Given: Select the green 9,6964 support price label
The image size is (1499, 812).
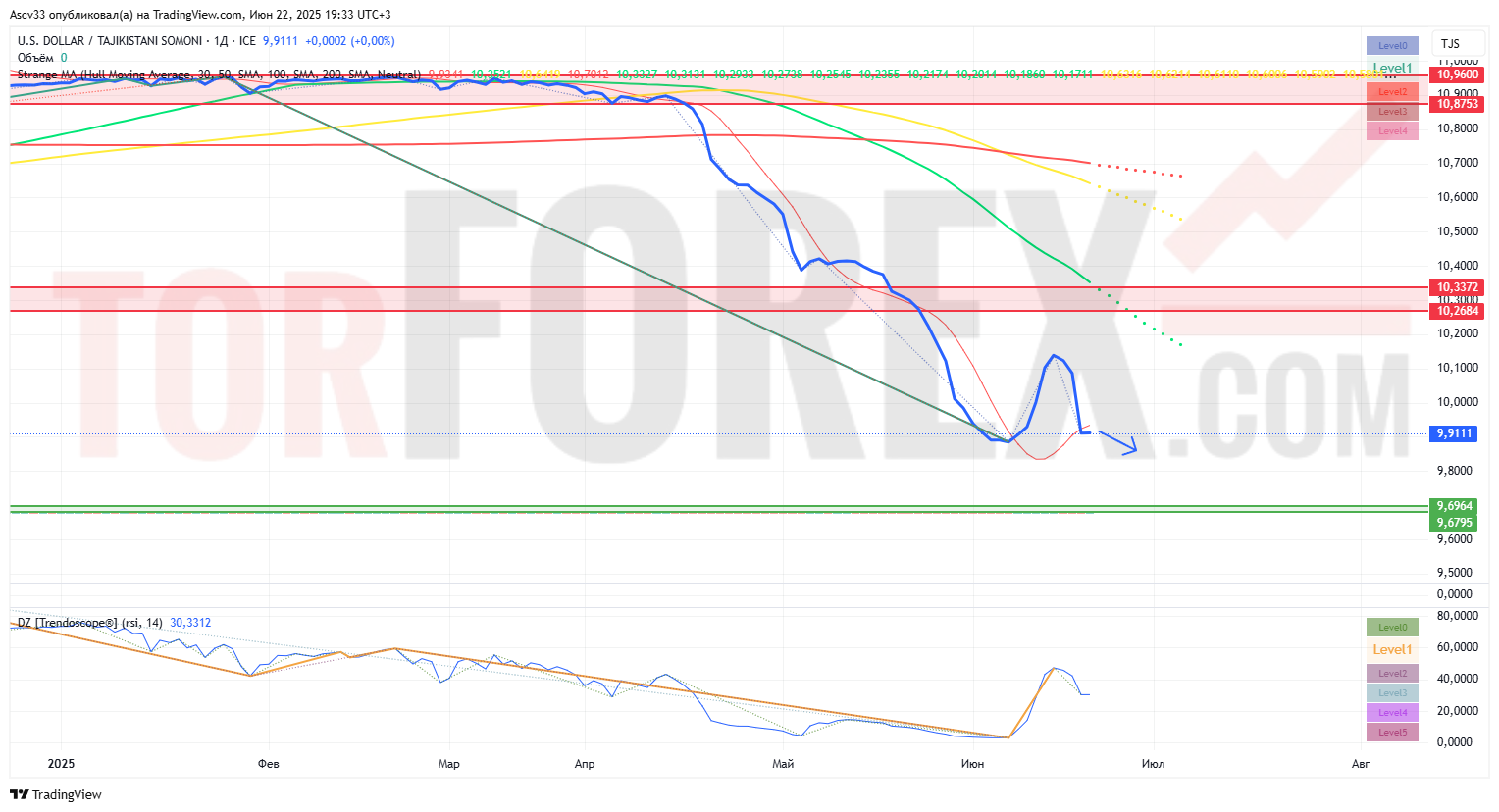Looking at the screenshot, I should pyautogui.click(x=1455, y=506).
